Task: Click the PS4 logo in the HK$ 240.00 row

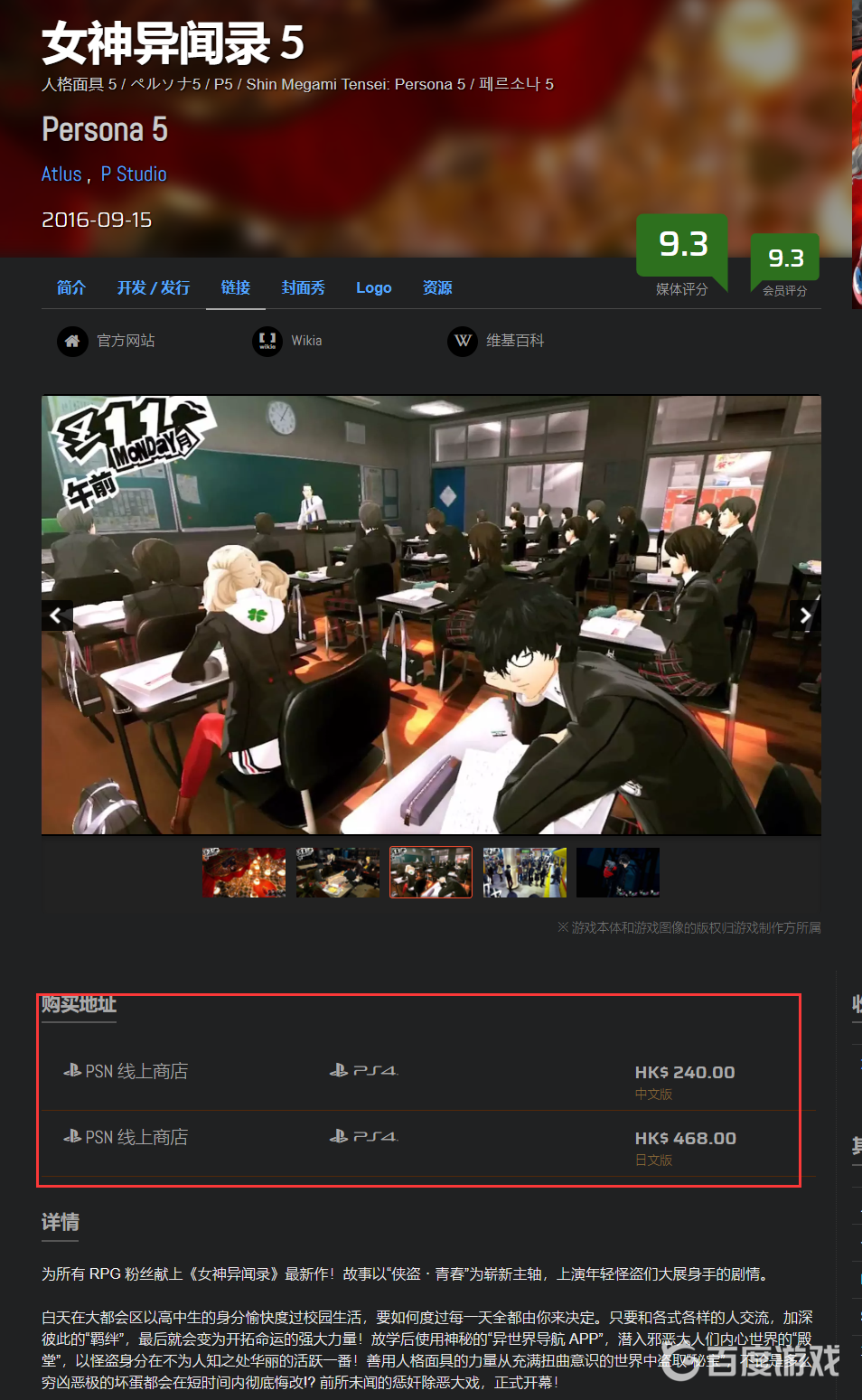Action: [x=363, y=1071]
